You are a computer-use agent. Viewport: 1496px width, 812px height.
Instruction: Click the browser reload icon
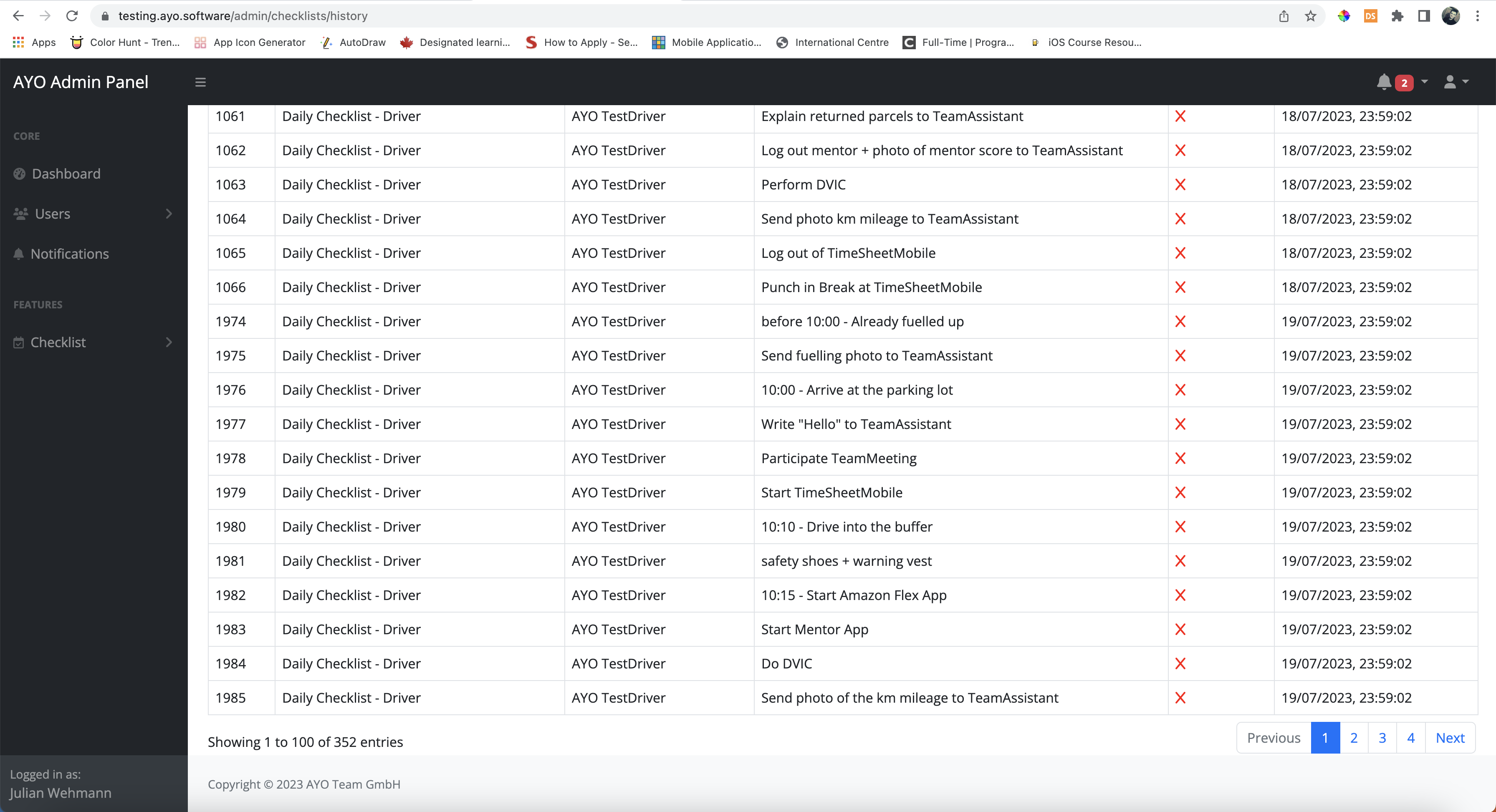pos(72,16)
